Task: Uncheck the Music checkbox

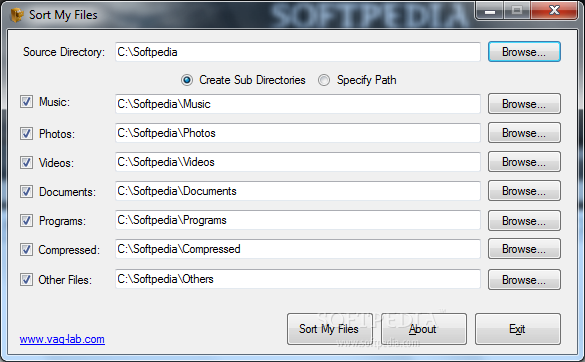Action: point(26,102)
